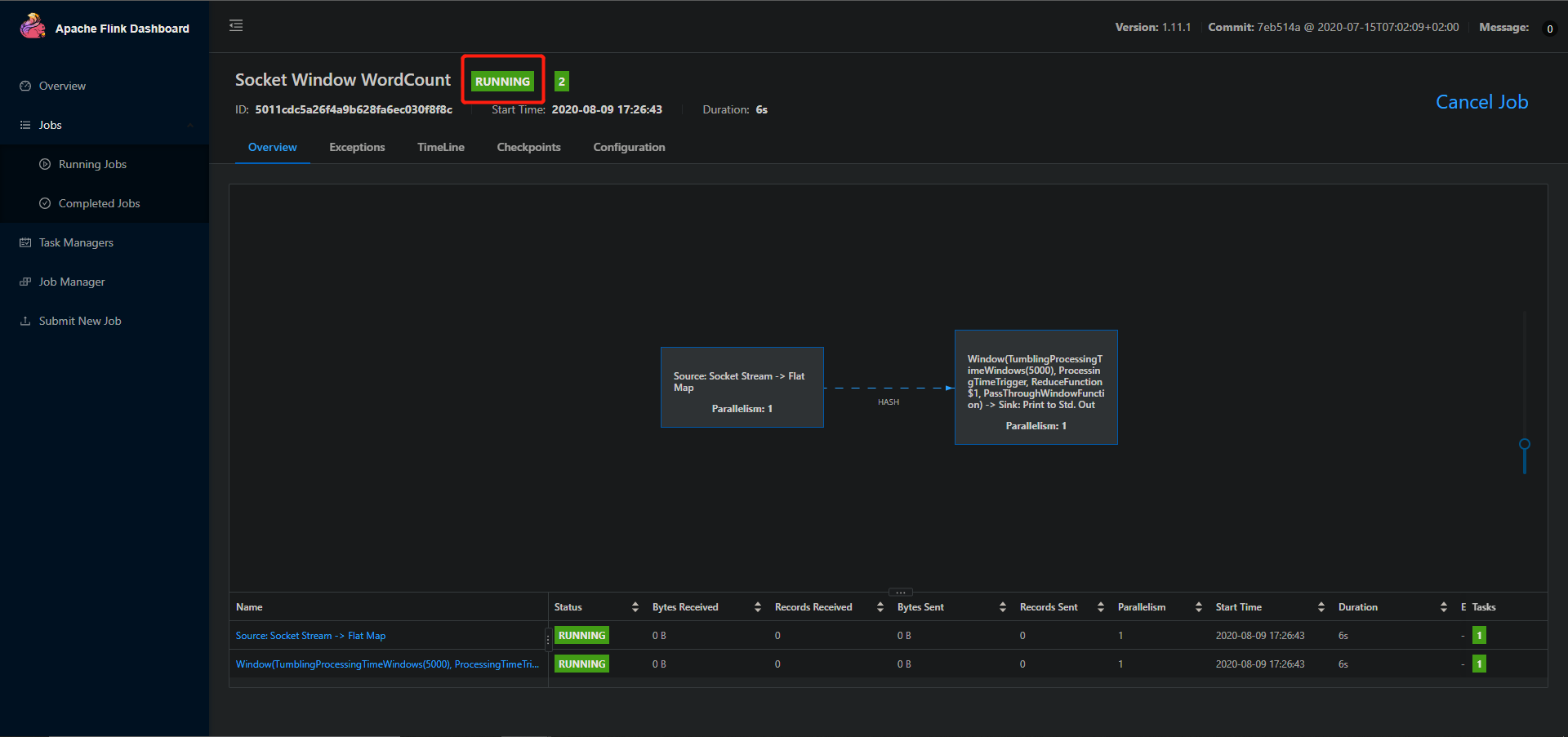Click the Name column resize dots handle
Screen dimensions: 1568x737
(x=548, y=639)
